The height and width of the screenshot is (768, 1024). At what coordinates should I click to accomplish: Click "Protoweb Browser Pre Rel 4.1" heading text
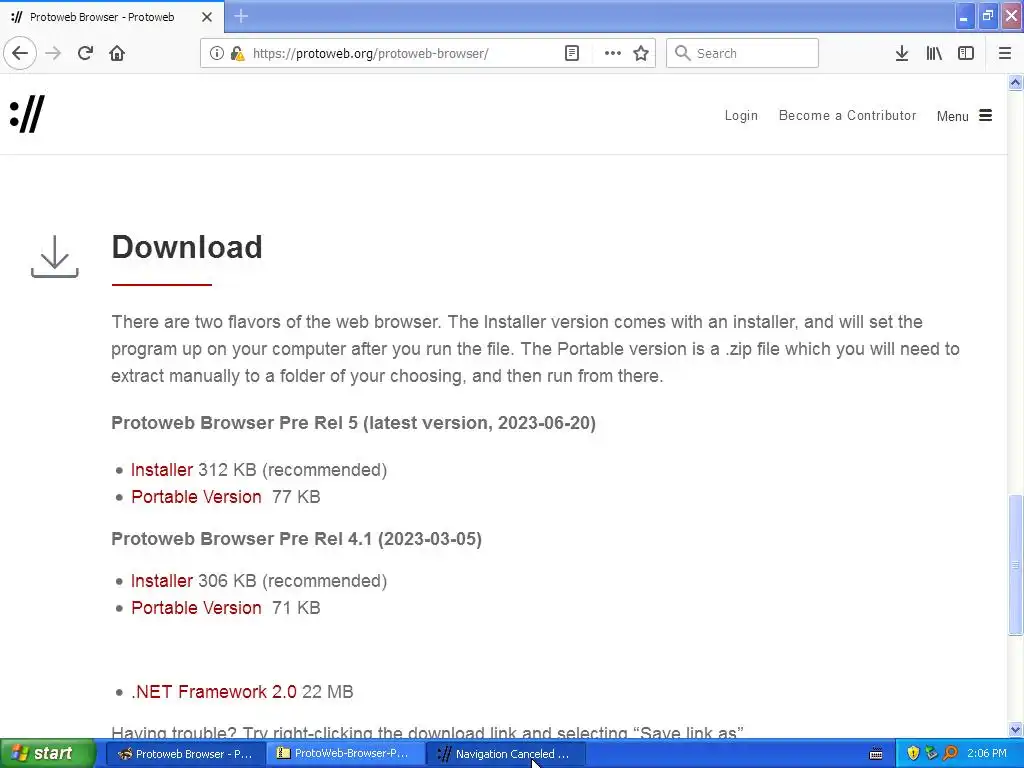point(242,539)
